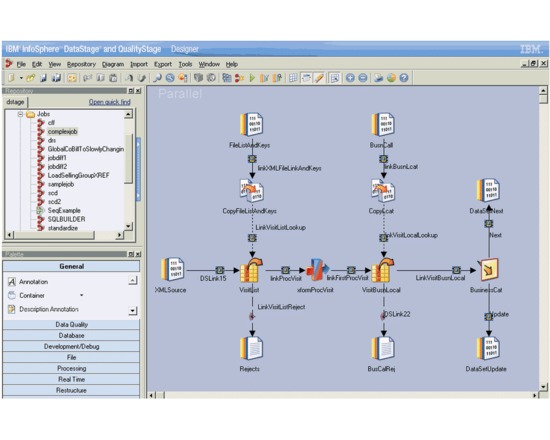Open the View menu

[54, 64]
